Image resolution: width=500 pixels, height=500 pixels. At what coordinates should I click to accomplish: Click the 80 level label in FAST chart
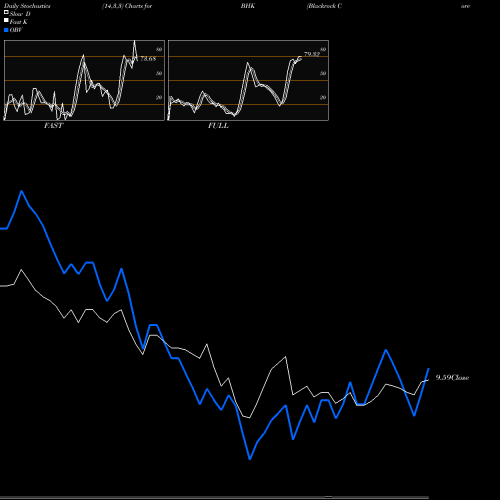(x=159, y=49)
